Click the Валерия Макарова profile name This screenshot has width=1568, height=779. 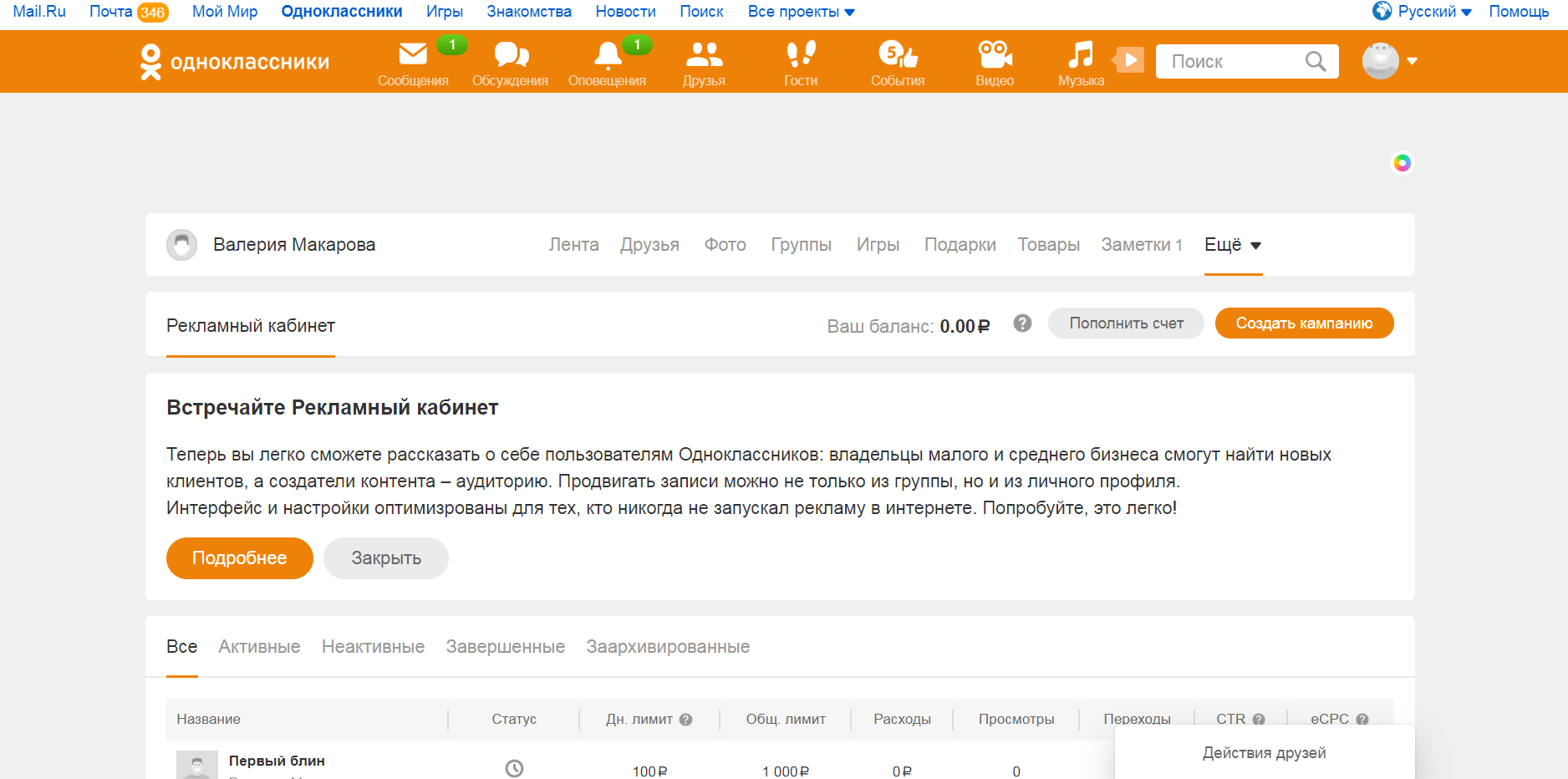pyautogui.click(x=294, y=245)
